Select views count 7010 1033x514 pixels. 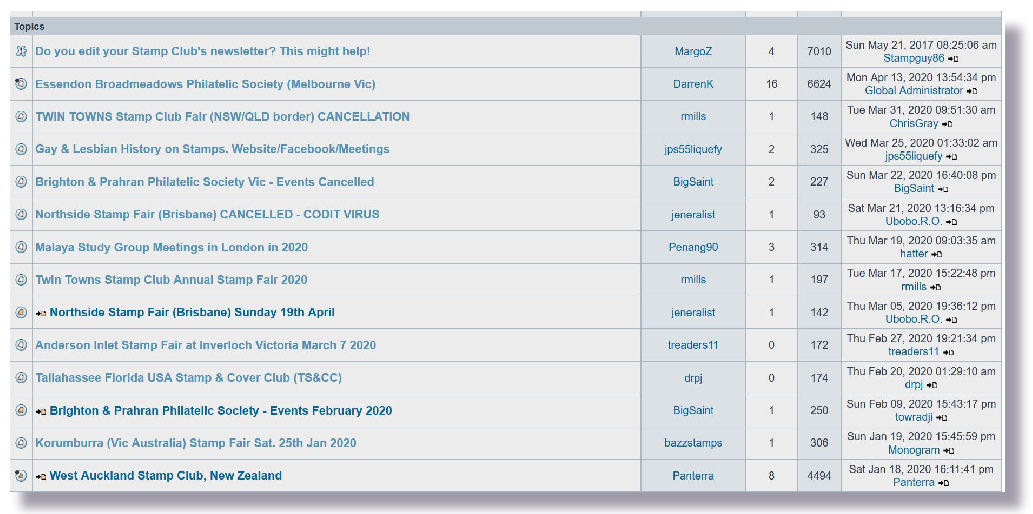click(819, 51)
